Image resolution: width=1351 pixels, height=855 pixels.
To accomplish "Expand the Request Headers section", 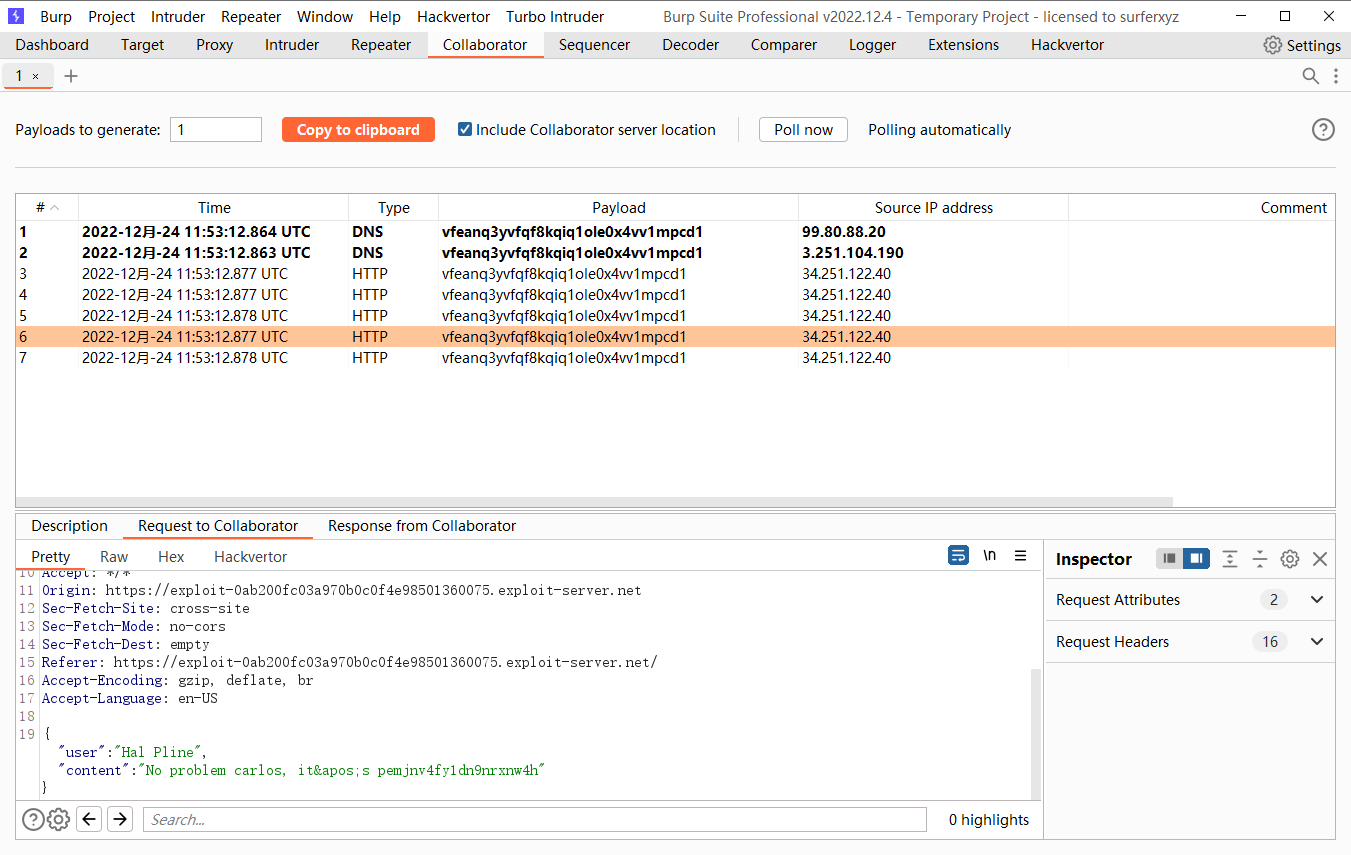I will (x=1316, y=641).
